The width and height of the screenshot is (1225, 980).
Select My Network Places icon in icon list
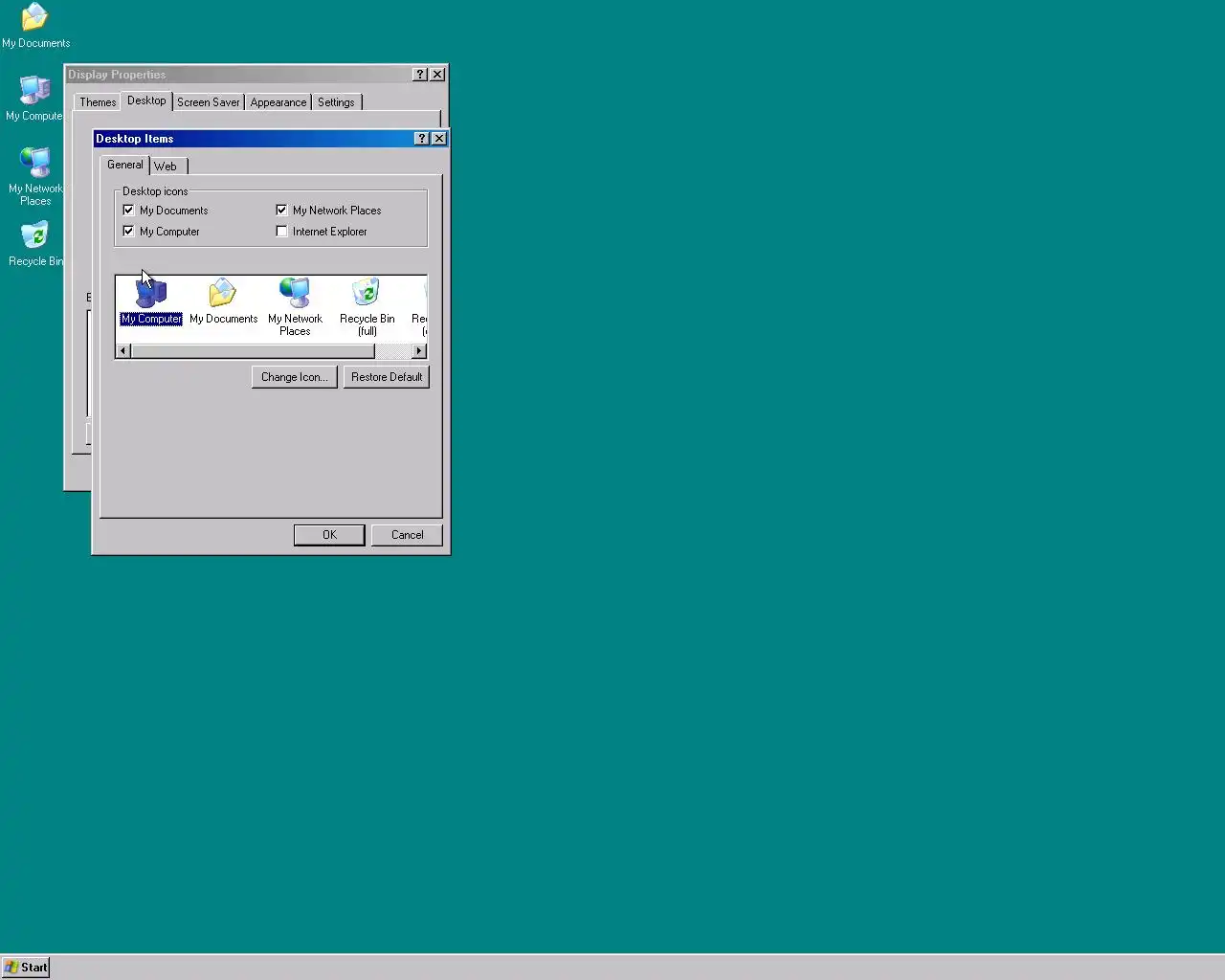[295, 307]
